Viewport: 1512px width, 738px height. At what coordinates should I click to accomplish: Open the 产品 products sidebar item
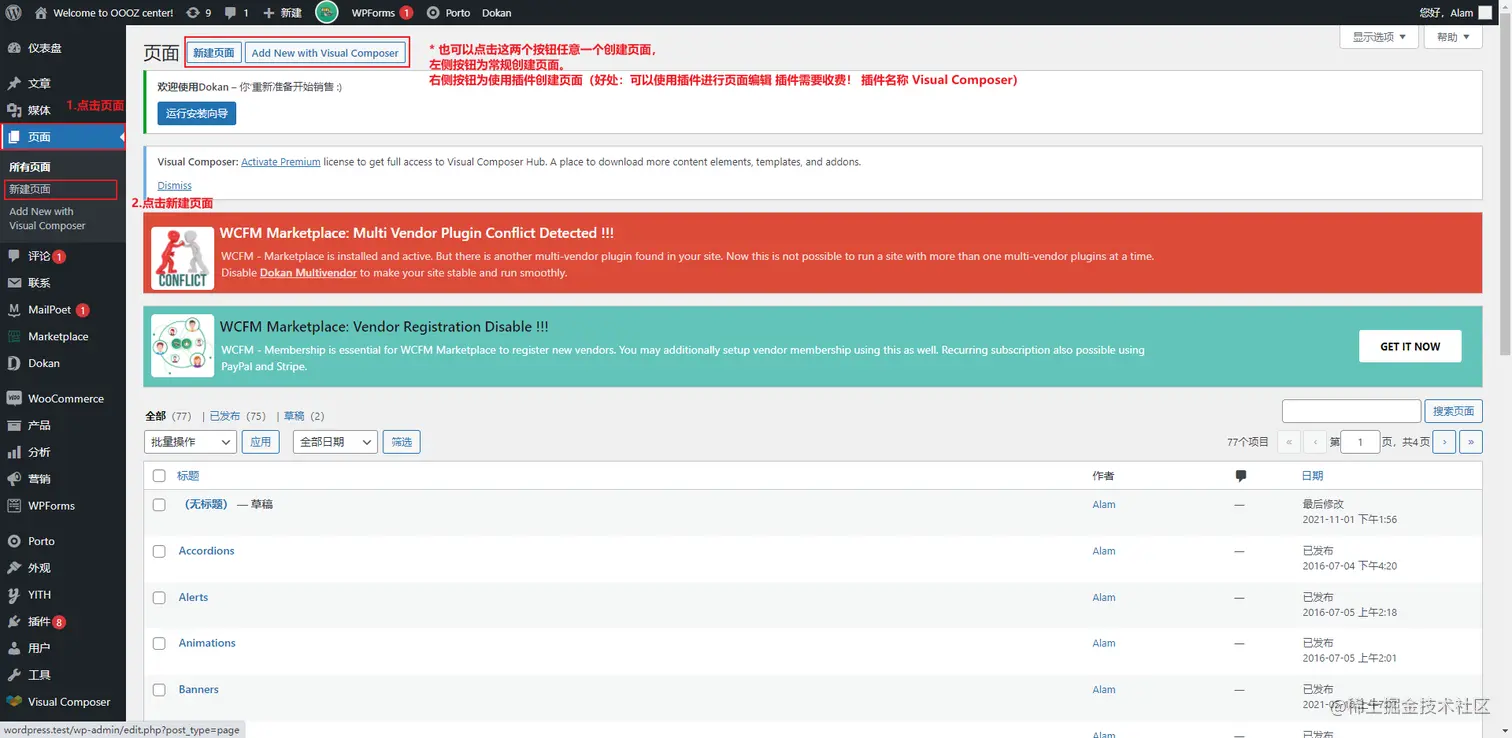tap(63, 425)
